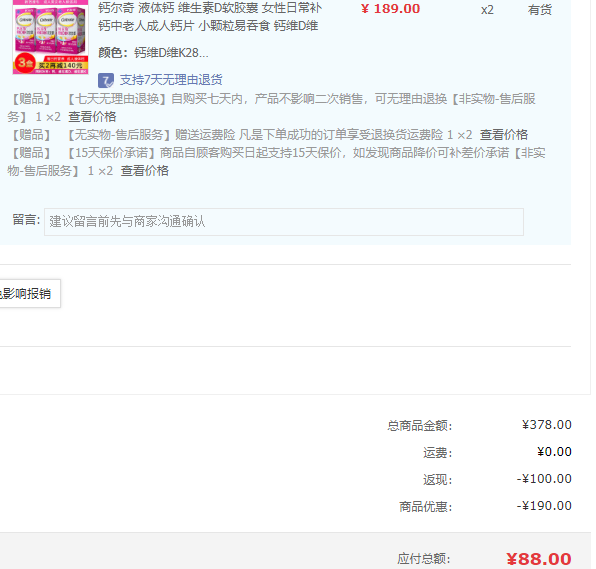Screen dimensions: 596x569
Task: Click the 应付总额 ¥88.00 total
Action: 539,559
